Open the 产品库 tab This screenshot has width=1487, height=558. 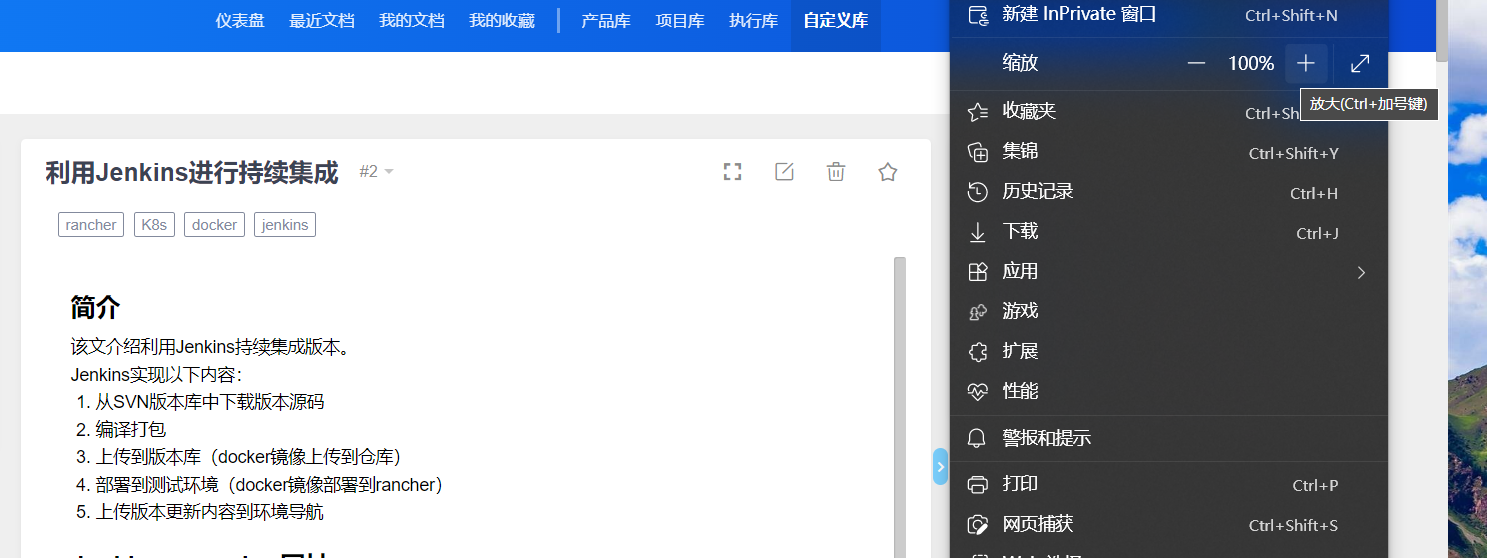[606, 21]
